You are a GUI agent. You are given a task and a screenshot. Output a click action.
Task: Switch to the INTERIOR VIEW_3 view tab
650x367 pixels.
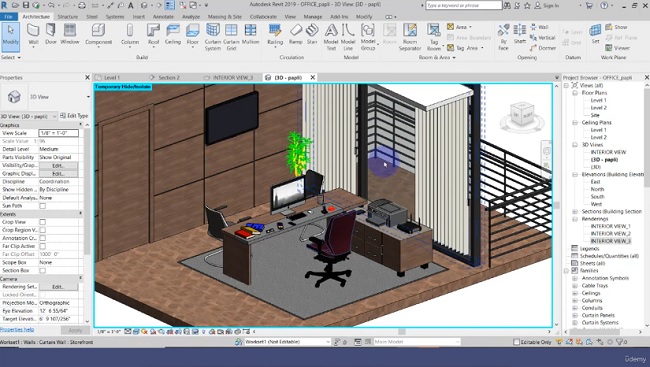(x=233, y=78)
